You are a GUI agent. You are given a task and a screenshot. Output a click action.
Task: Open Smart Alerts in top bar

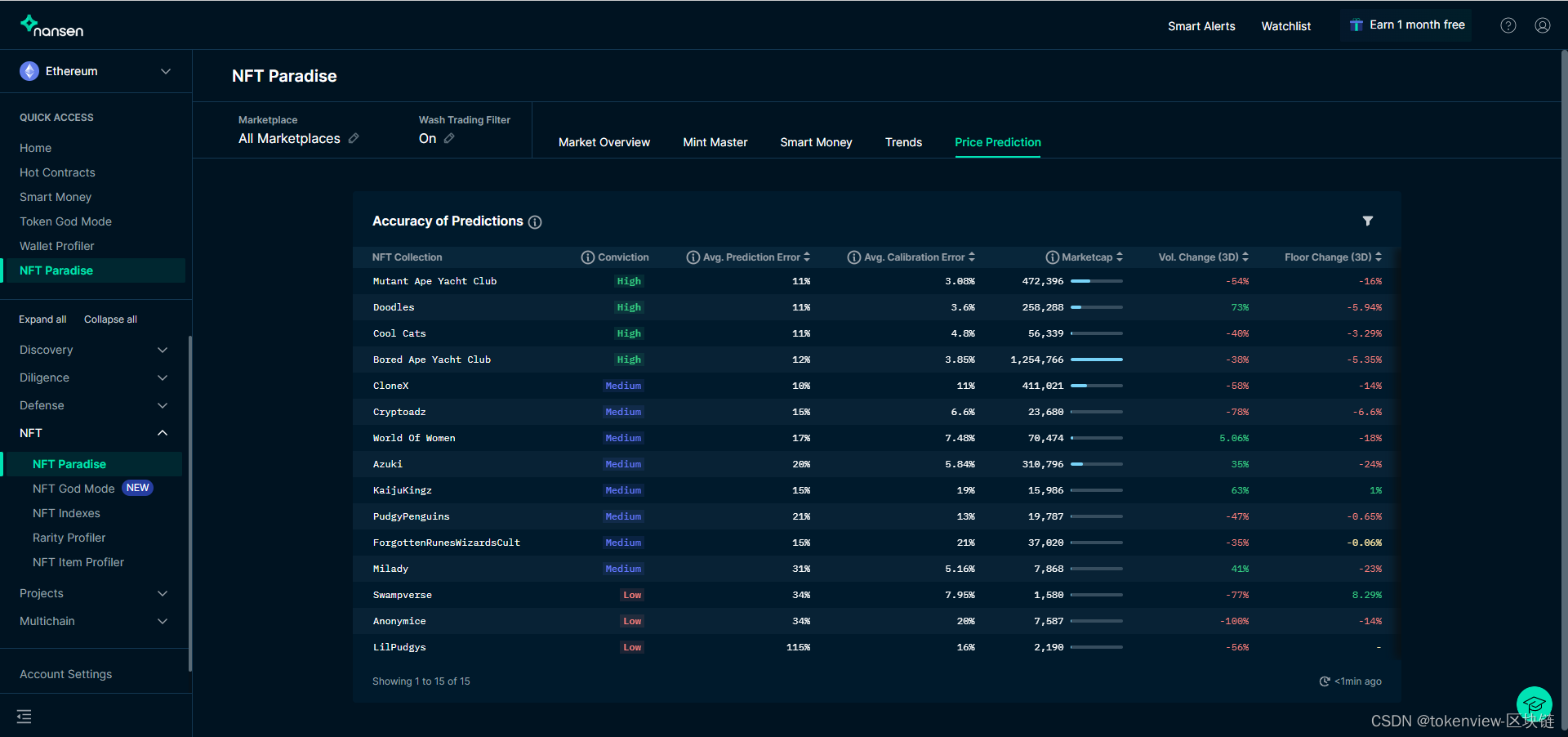1201,26
